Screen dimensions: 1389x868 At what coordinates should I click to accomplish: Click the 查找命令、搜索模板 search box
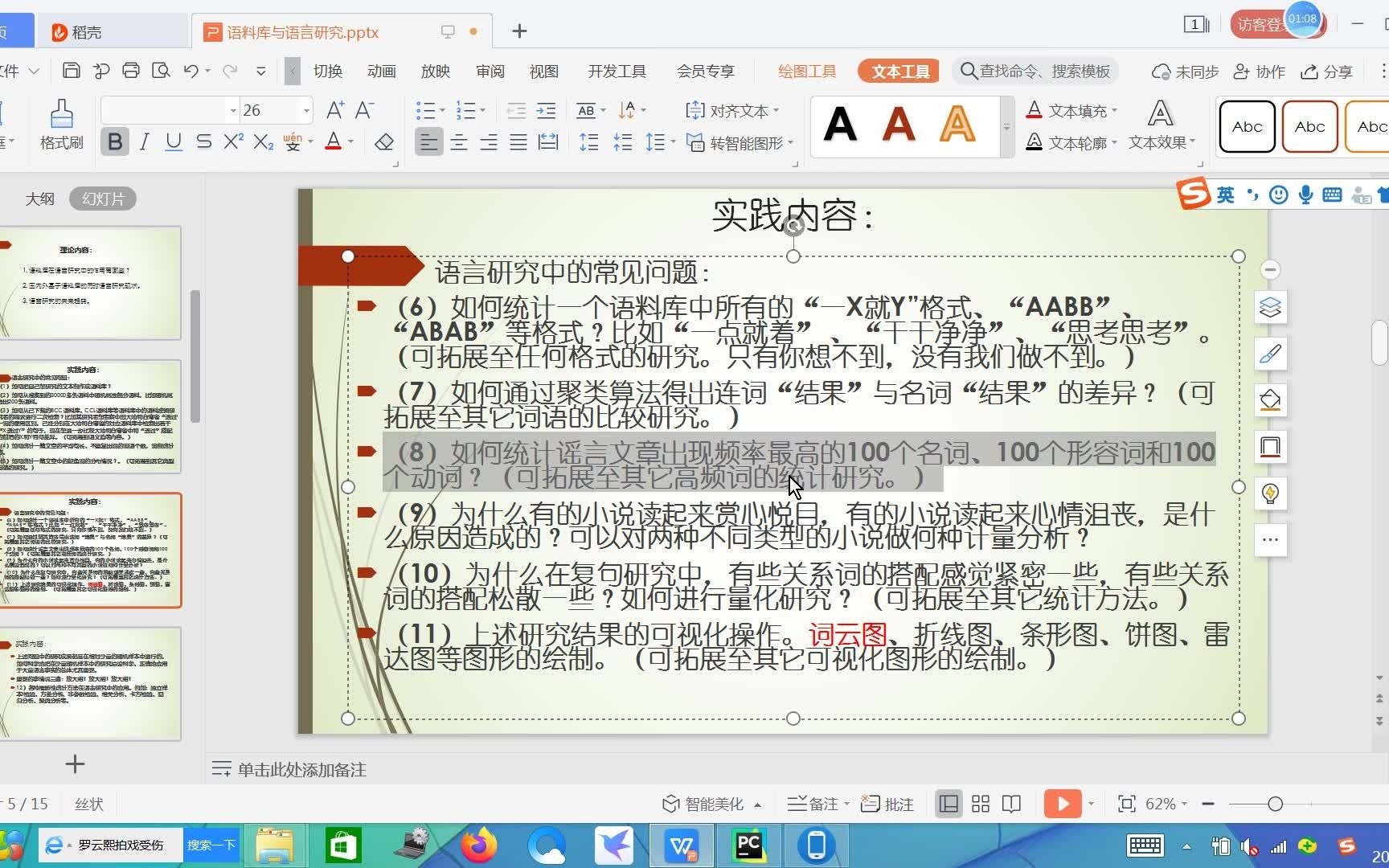pos(1035,71)
